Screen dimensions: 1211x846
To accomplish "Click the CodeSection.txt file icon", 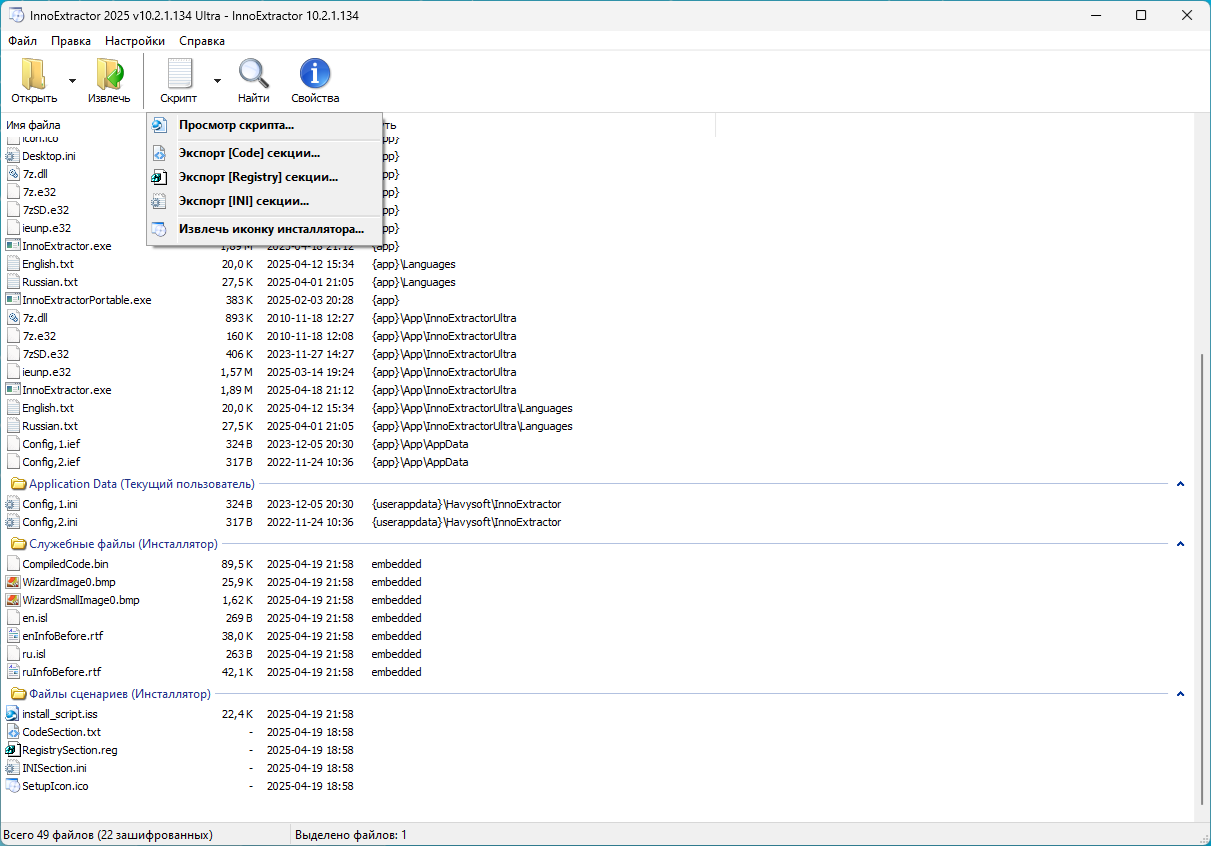I will pos(13,732).
